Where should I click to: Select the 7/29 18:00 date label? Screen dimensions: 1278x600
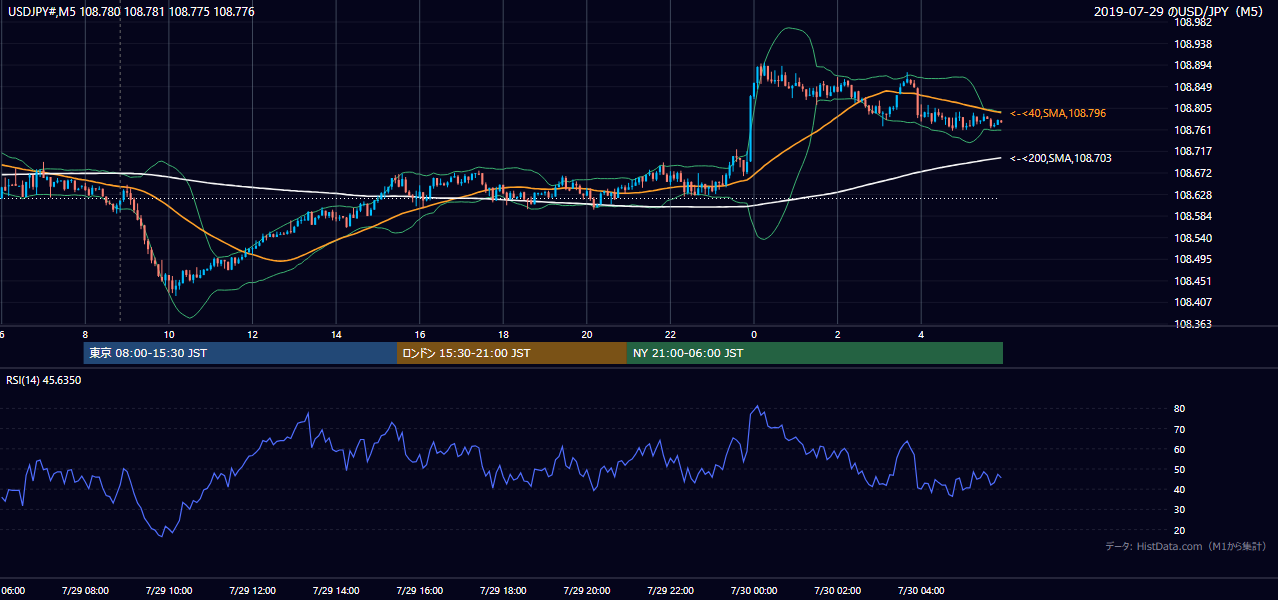point(503,591)
